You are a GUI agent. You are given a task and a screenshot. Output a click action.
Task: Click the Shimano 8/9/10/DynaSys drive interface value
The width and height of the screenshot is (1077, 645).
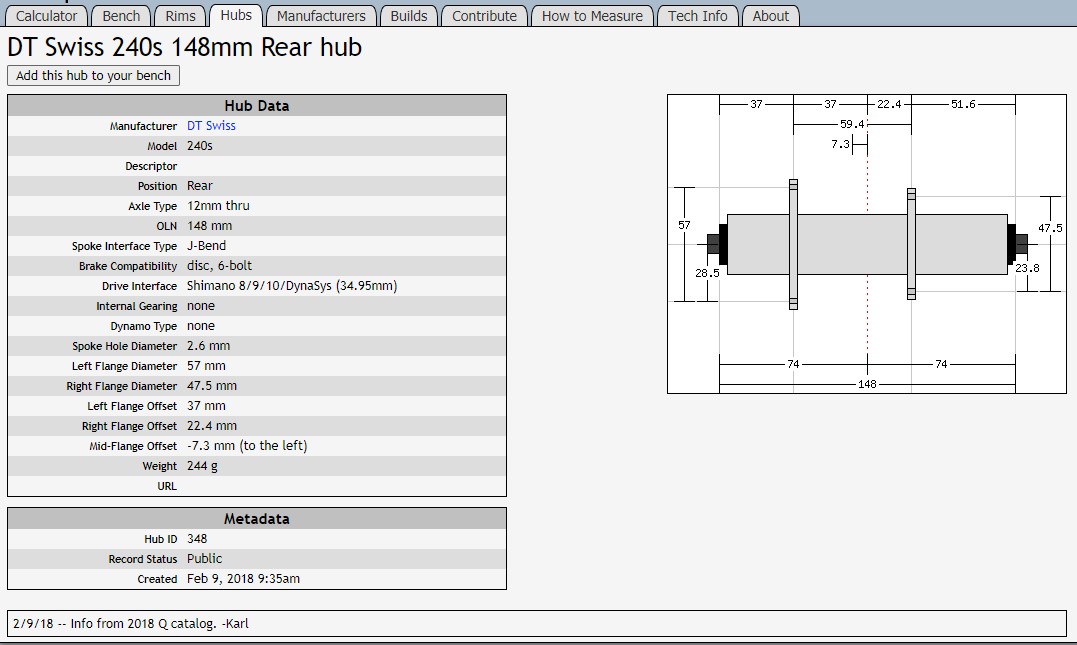292,285
